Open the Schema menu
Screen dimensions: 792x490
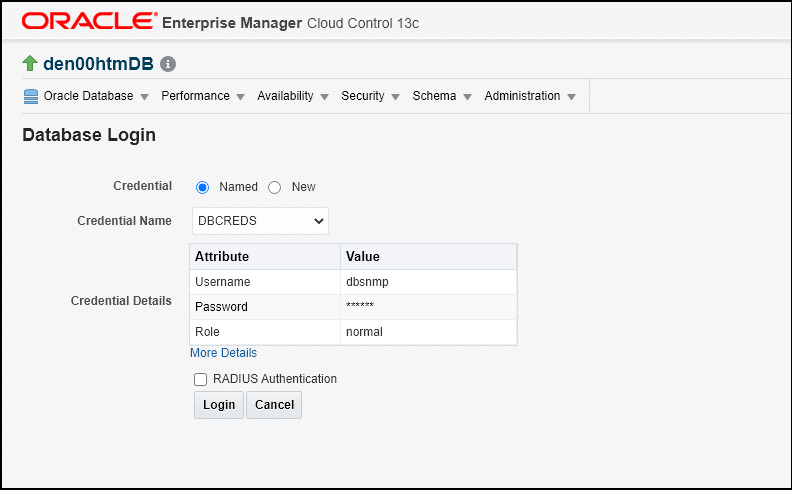point(434,96)
